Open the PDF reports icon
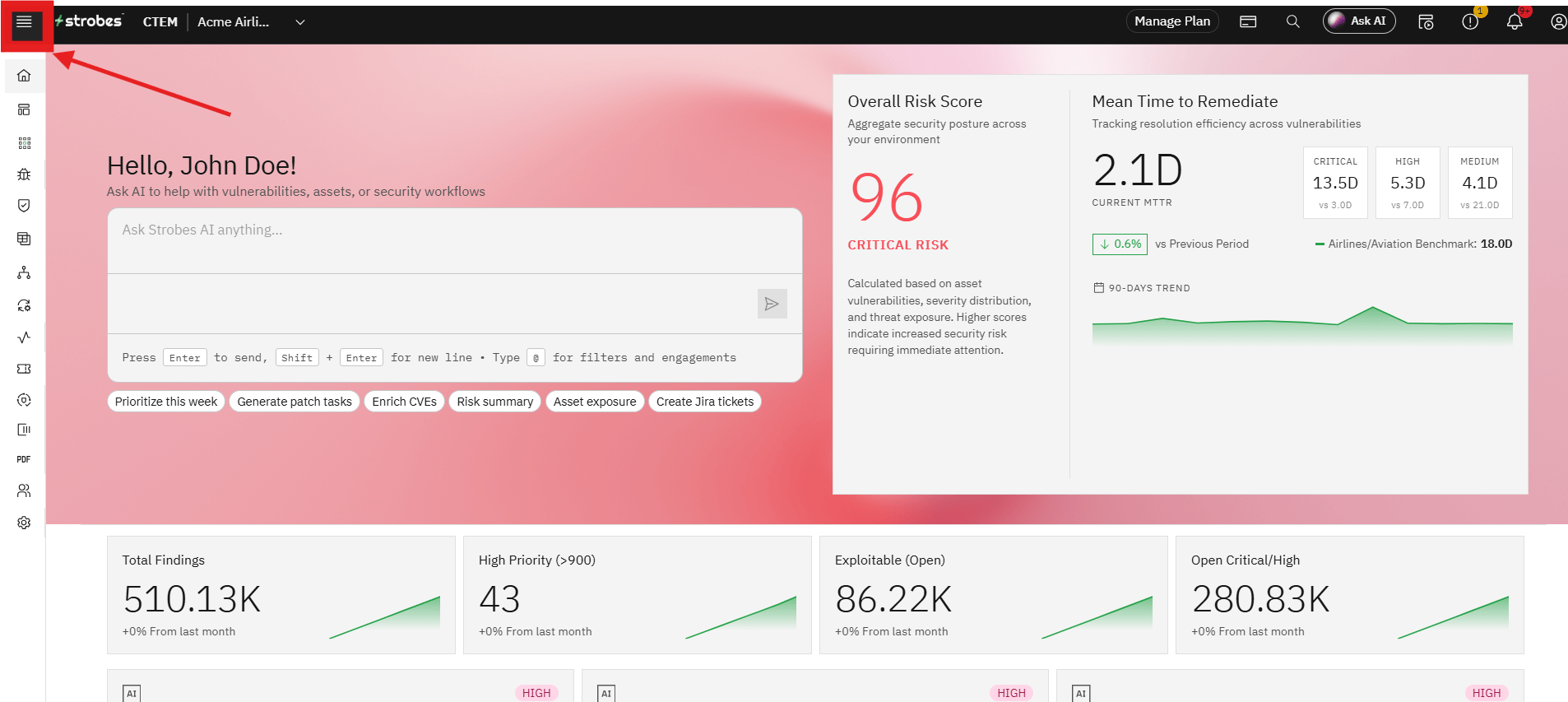1568x702 pixels. [x=24, y=459]
